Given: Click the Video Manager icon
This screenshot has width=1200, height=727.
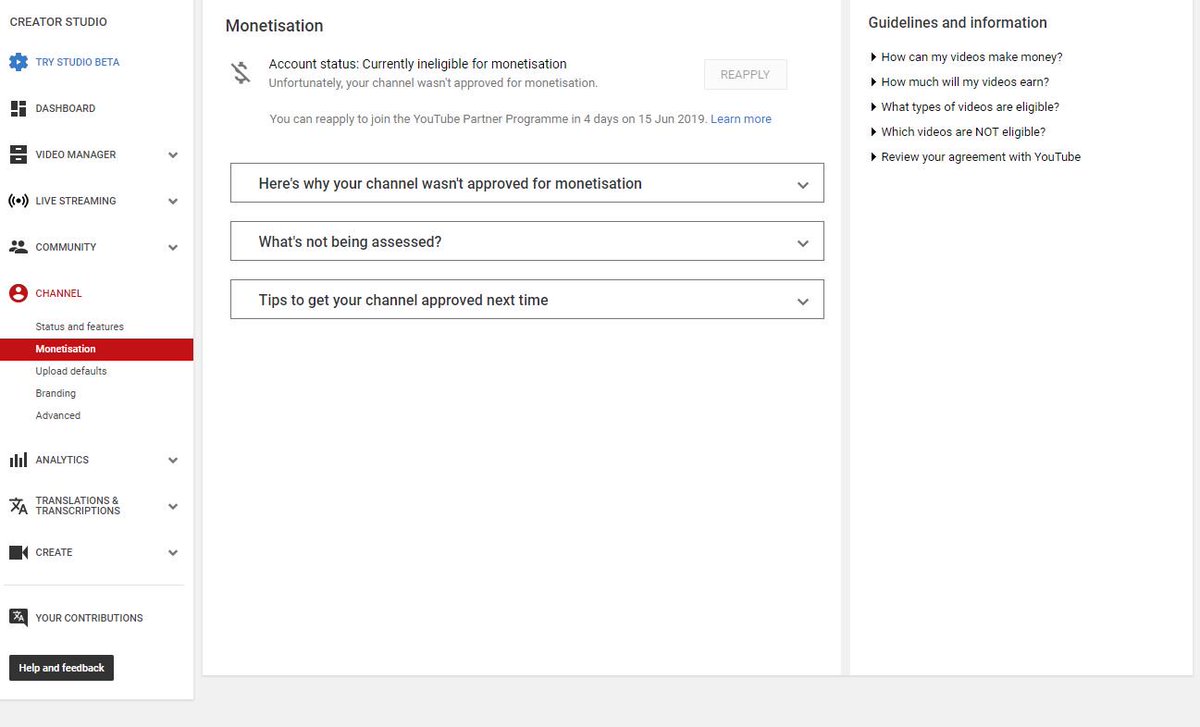Looking at the screenshot, I should point(18,155).
